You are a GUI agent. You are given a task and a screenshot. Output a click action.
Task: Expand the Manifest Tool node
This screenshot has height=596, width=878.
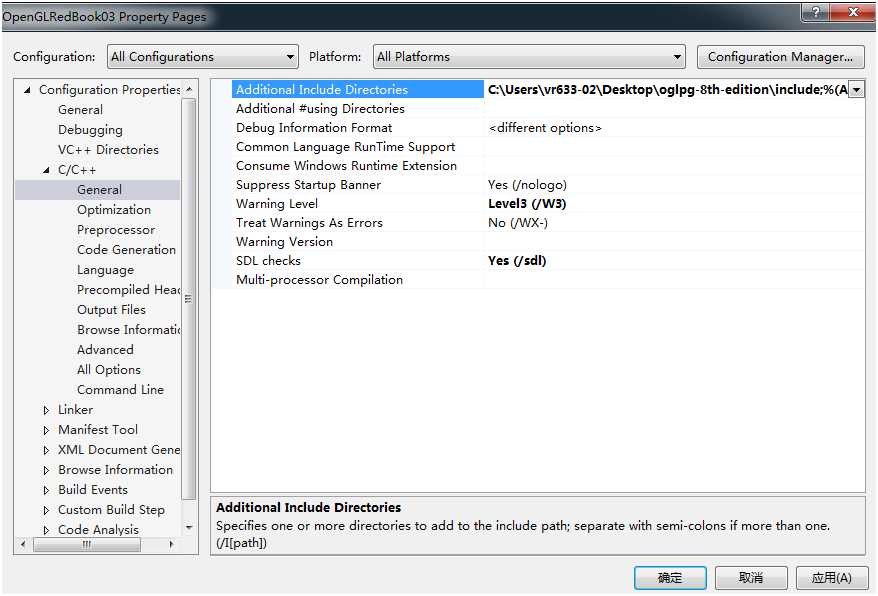pos(46,430)
